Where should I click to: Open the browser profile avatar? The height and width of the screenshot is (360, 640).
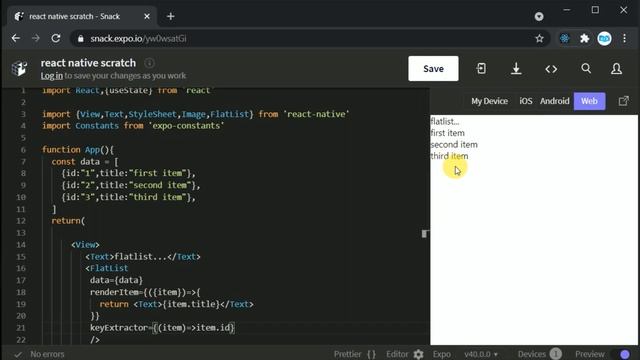tap(604, 38)
